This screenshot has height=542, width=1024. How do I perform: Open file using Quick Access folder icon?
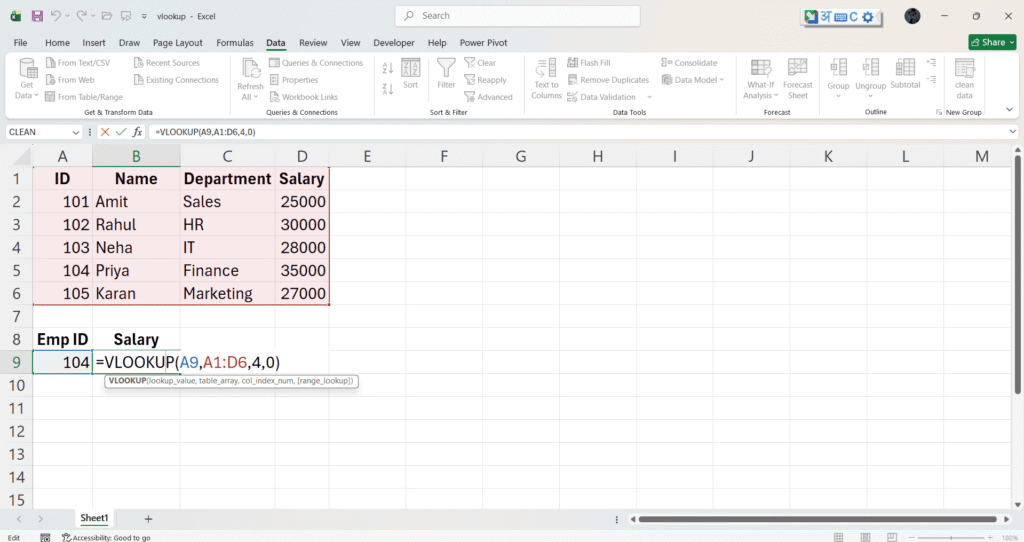(x=107, y=16)
